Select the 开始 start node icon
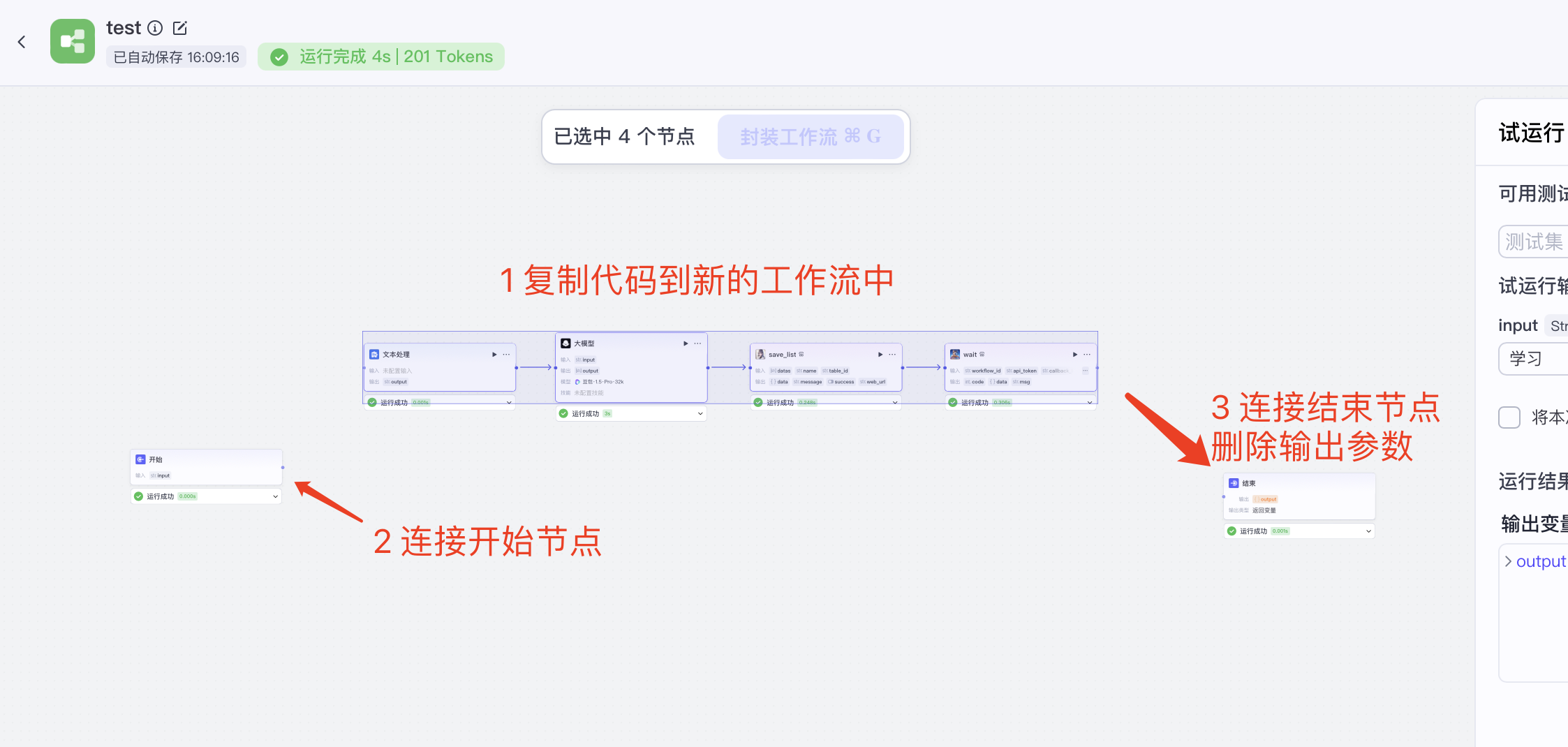Screen dimensions: 1568x747 pos(140,459)
